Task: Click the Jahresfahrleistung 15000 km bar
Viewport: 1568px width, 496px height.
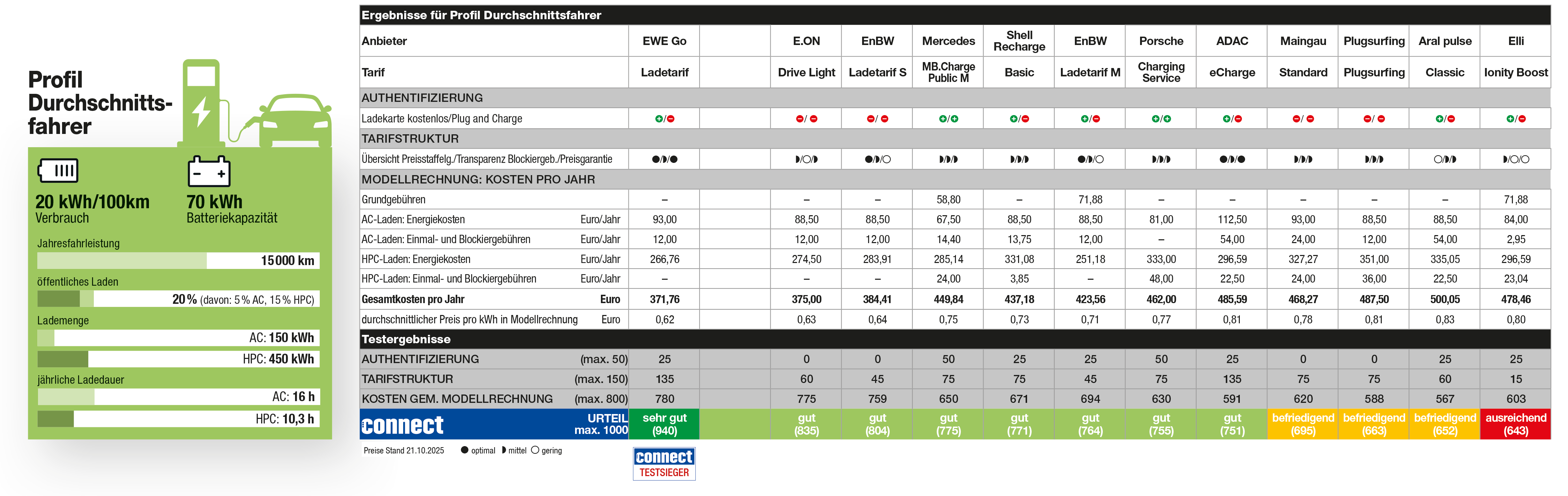Action: pyautogui.click(x=178, y=261)
